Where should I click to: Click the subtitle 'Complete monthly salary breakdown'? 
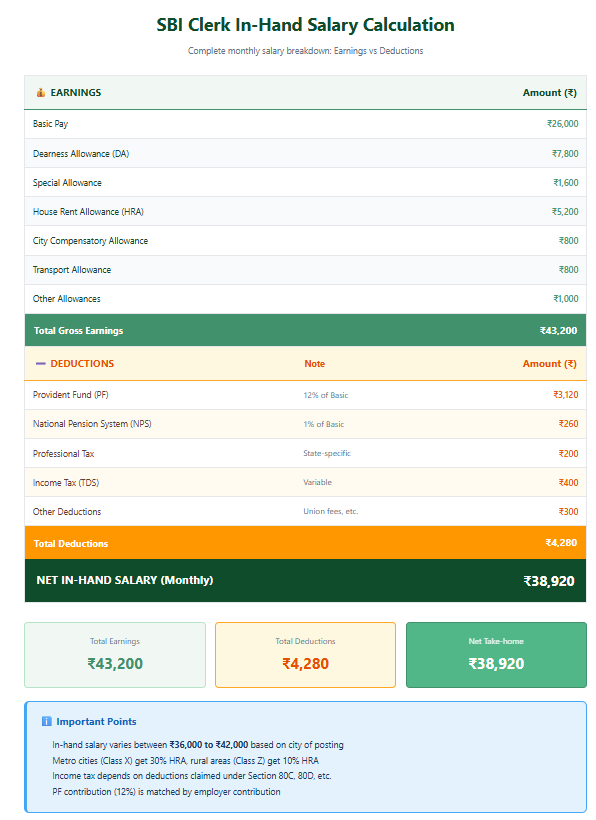coord(305,51)
